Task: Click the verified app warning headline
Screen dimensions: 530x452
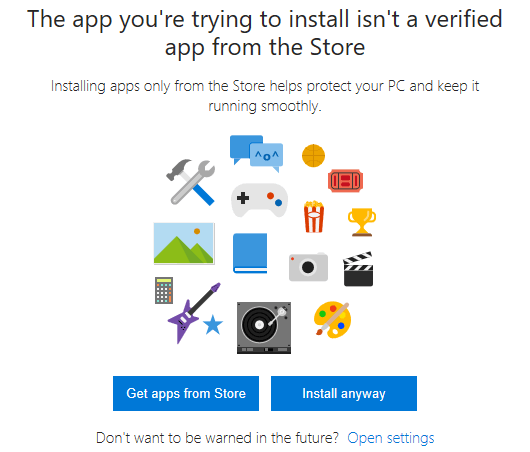Action: tap(265, 33)
